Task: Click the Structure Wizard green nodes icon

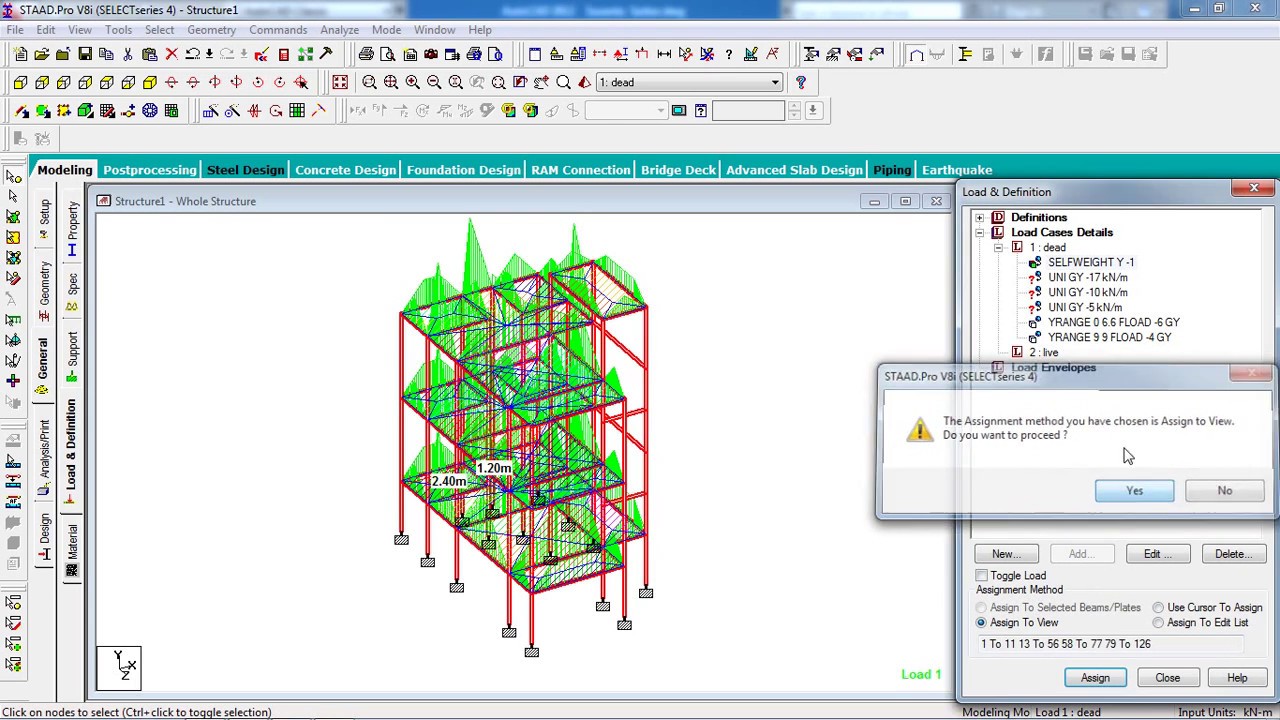Action: 305,54
